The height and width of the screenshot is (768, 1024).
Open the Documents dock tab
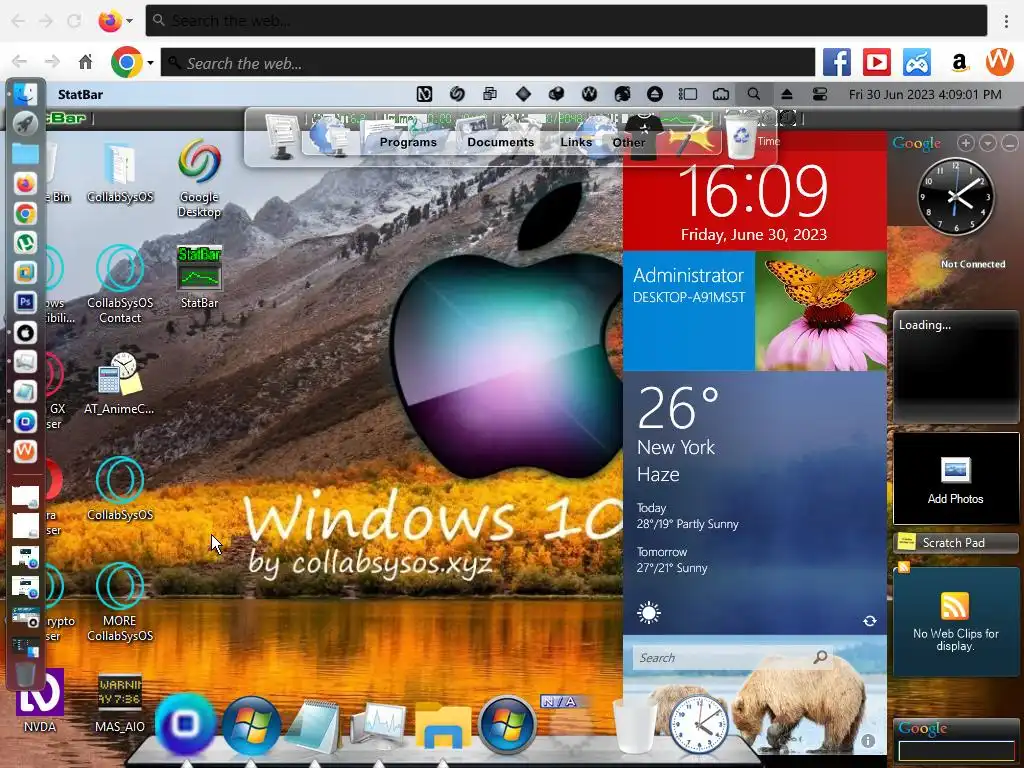500,142
